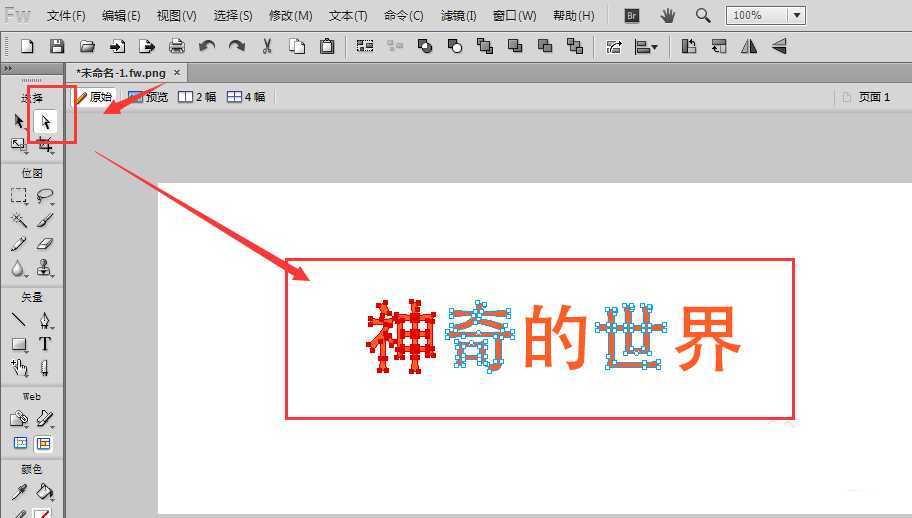Create a new document icon
Viewport: 912px width, 518px height.
click(27, 47)
